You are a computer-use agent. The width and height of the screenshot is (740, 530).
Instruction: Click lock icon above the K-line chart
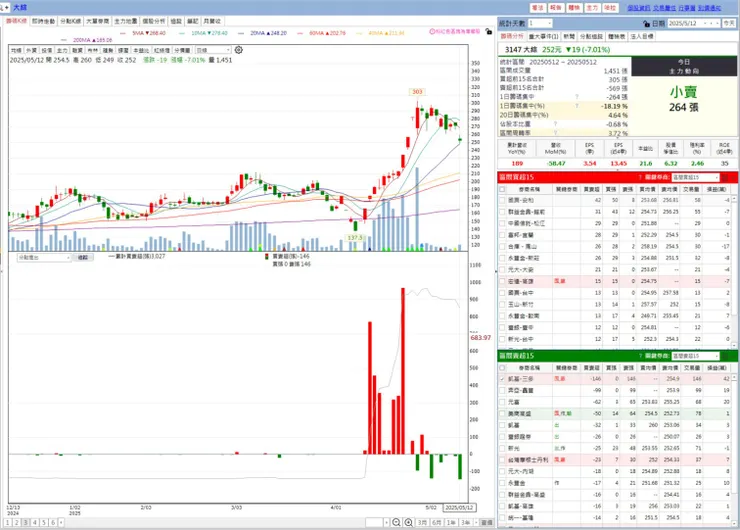[488, 32]
